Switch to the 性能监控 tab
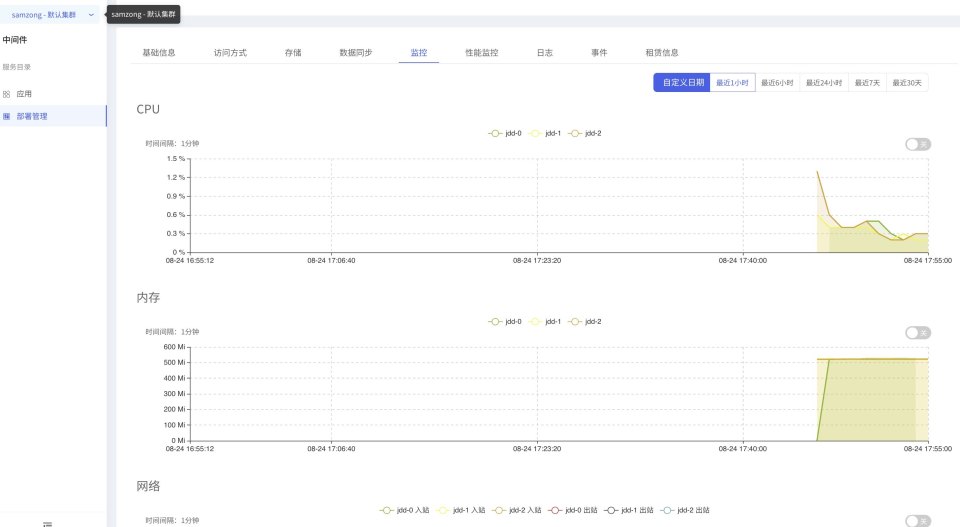Viewport: 960px width, 527px height. tap(481, 52)
